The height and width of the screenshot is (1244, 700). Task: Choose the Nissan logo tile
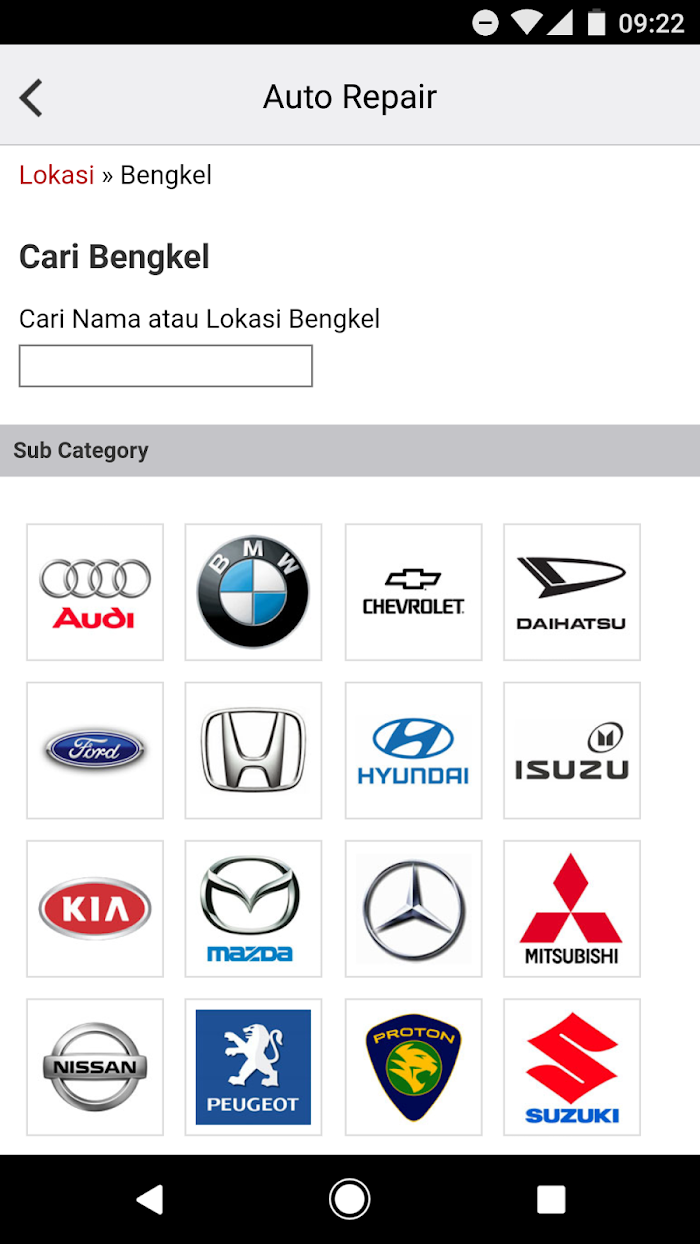[95, 1066]
